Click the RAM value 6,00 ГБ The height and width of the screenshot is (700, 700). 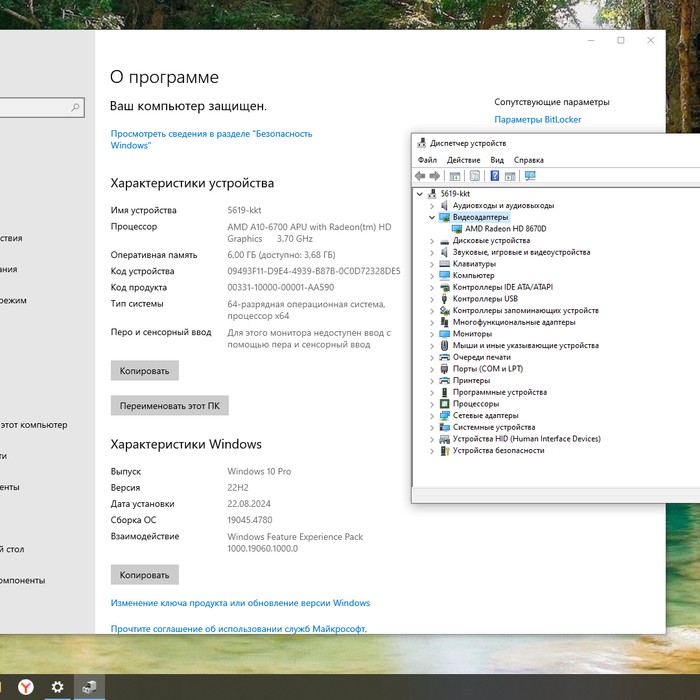coord(281,255)
